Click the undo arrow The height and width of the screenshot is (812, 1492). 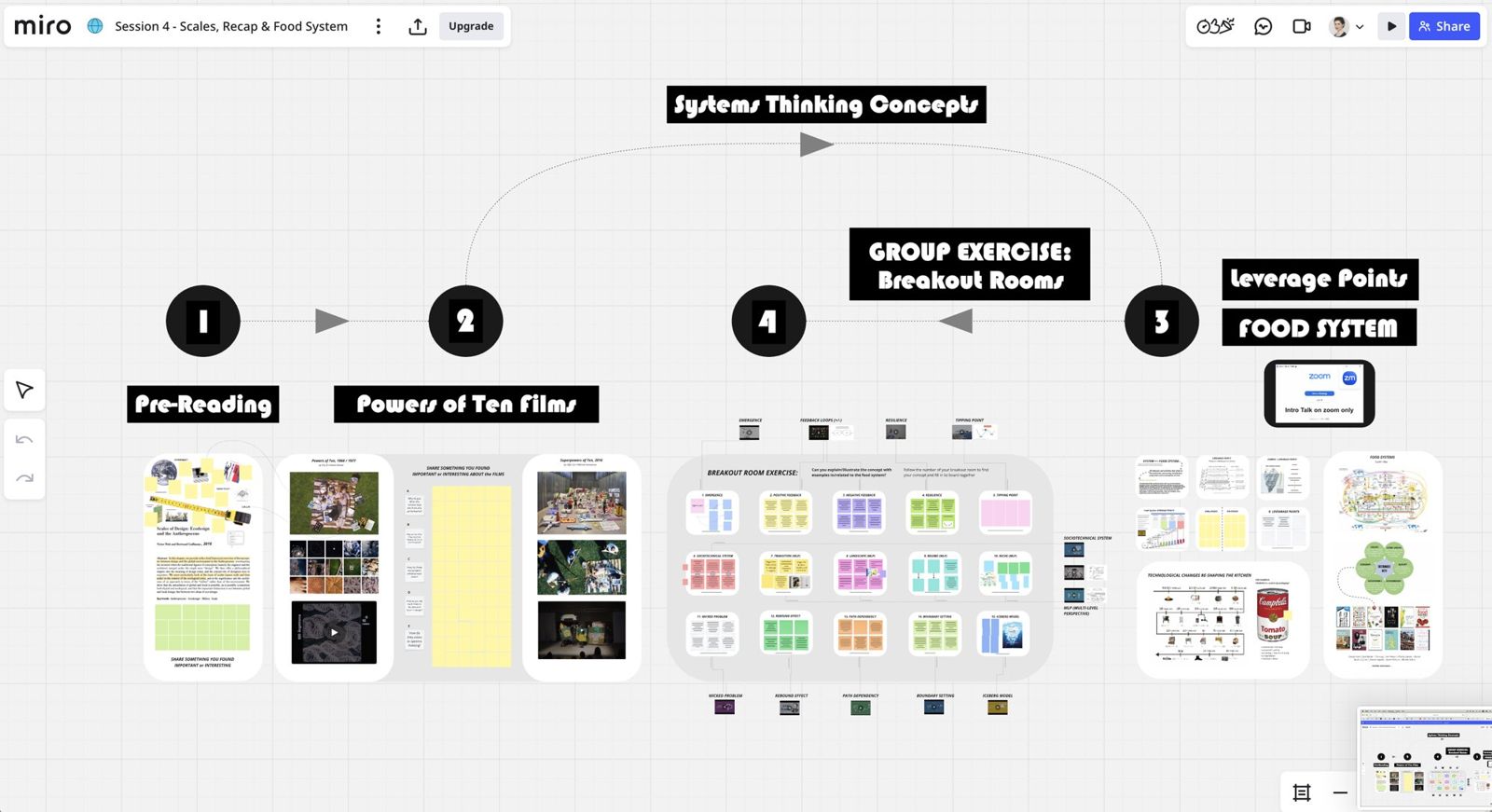point(25,439)
